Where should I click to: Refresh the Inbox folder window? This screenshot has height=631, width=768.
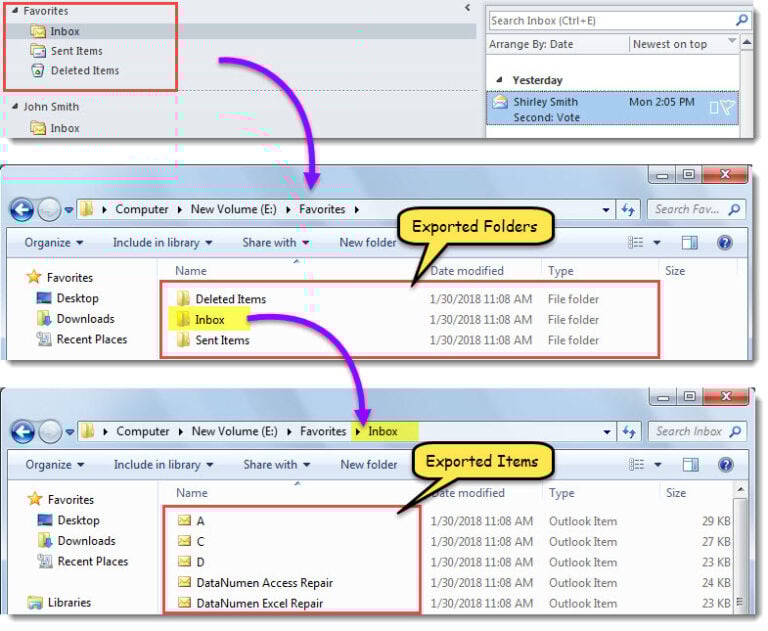coord(629,432)
